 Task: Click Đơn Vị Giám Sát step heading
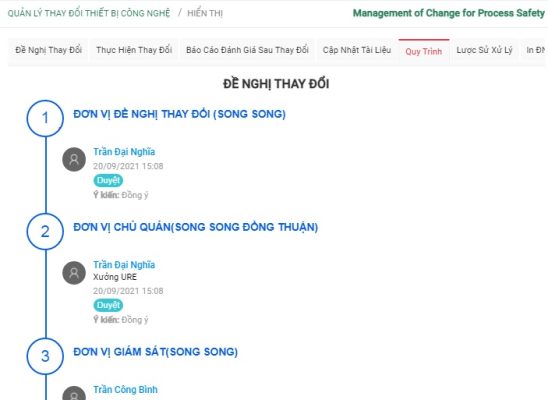[x=156, y=352]
